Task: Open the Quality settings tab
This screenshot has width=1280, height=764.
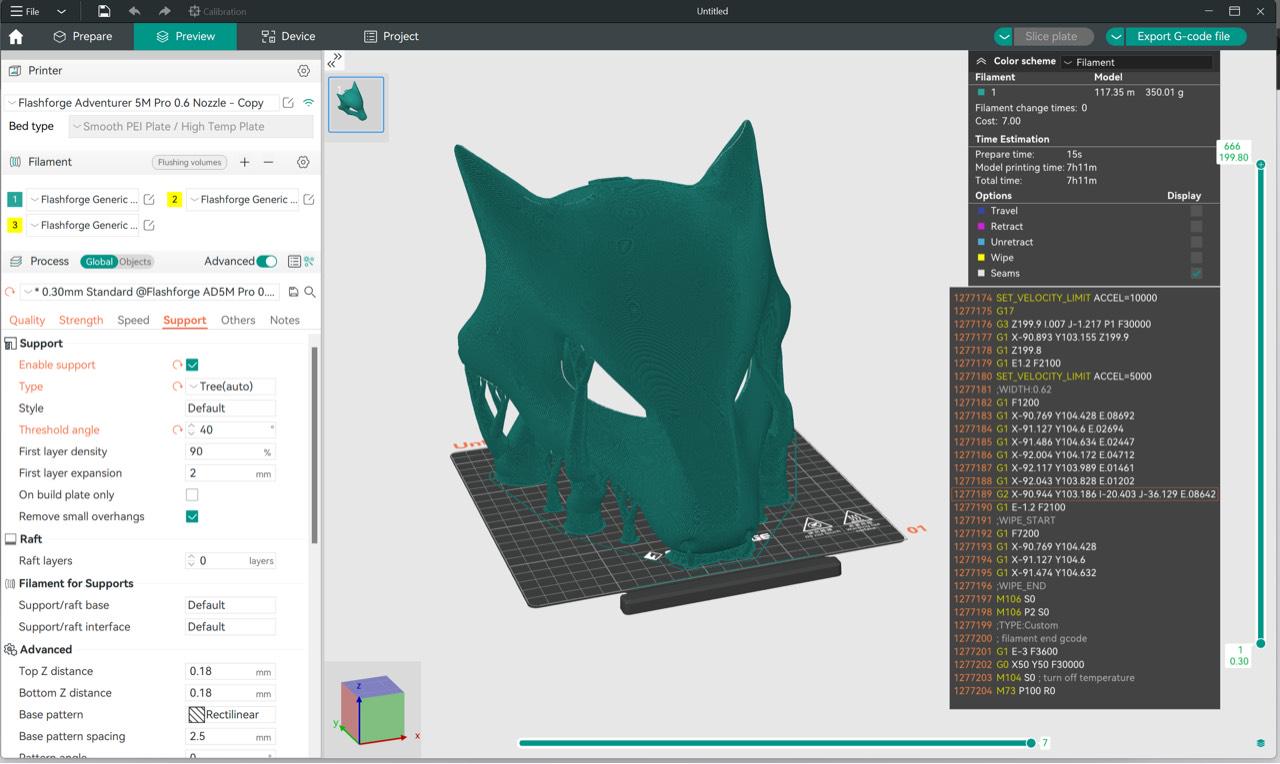Action: (x=27, y=320)
